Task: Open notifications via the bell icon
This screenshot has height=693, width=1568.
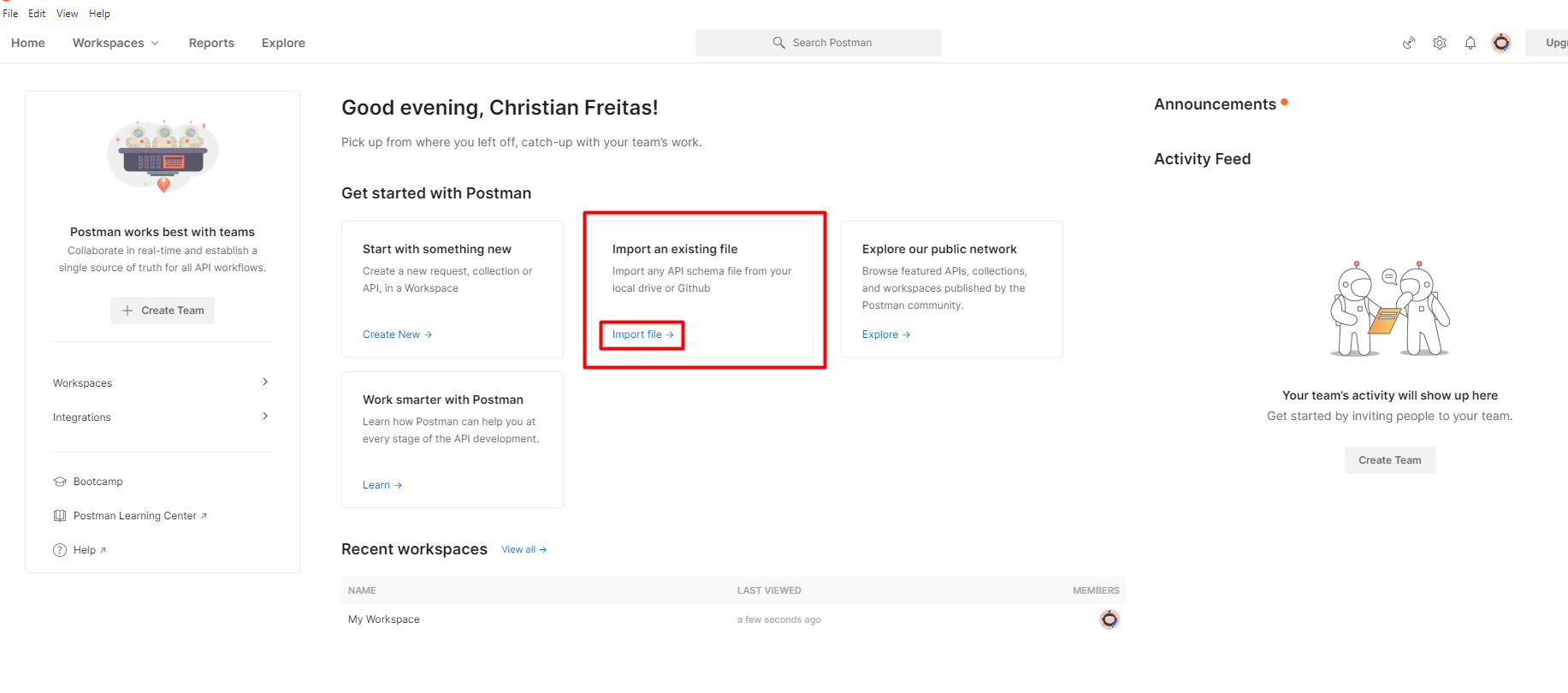Action: 1470,42
